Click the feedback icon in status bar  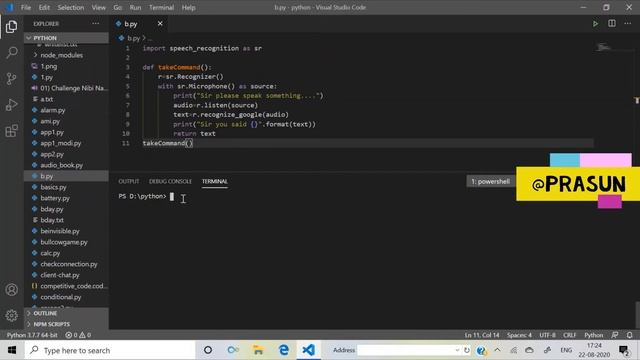coord(615,335)
